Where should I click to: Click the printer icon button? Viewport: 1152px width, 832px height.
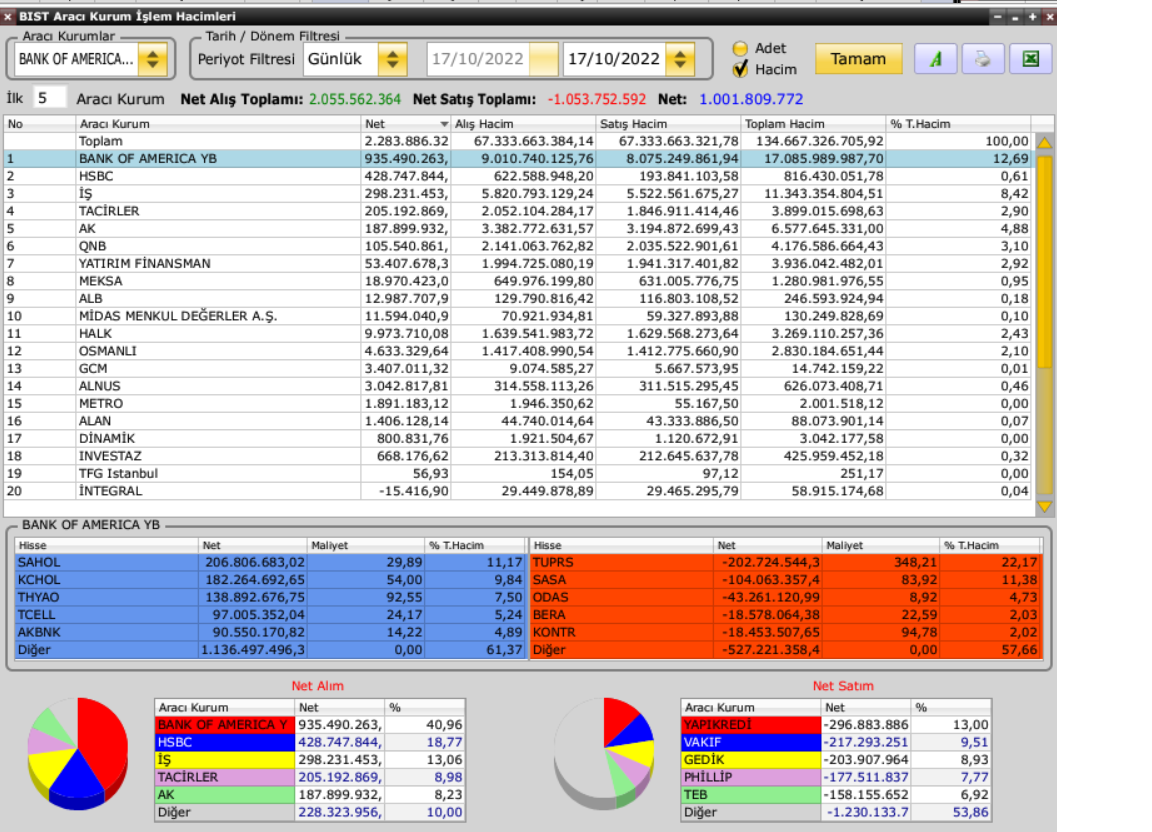pos(983,59)
